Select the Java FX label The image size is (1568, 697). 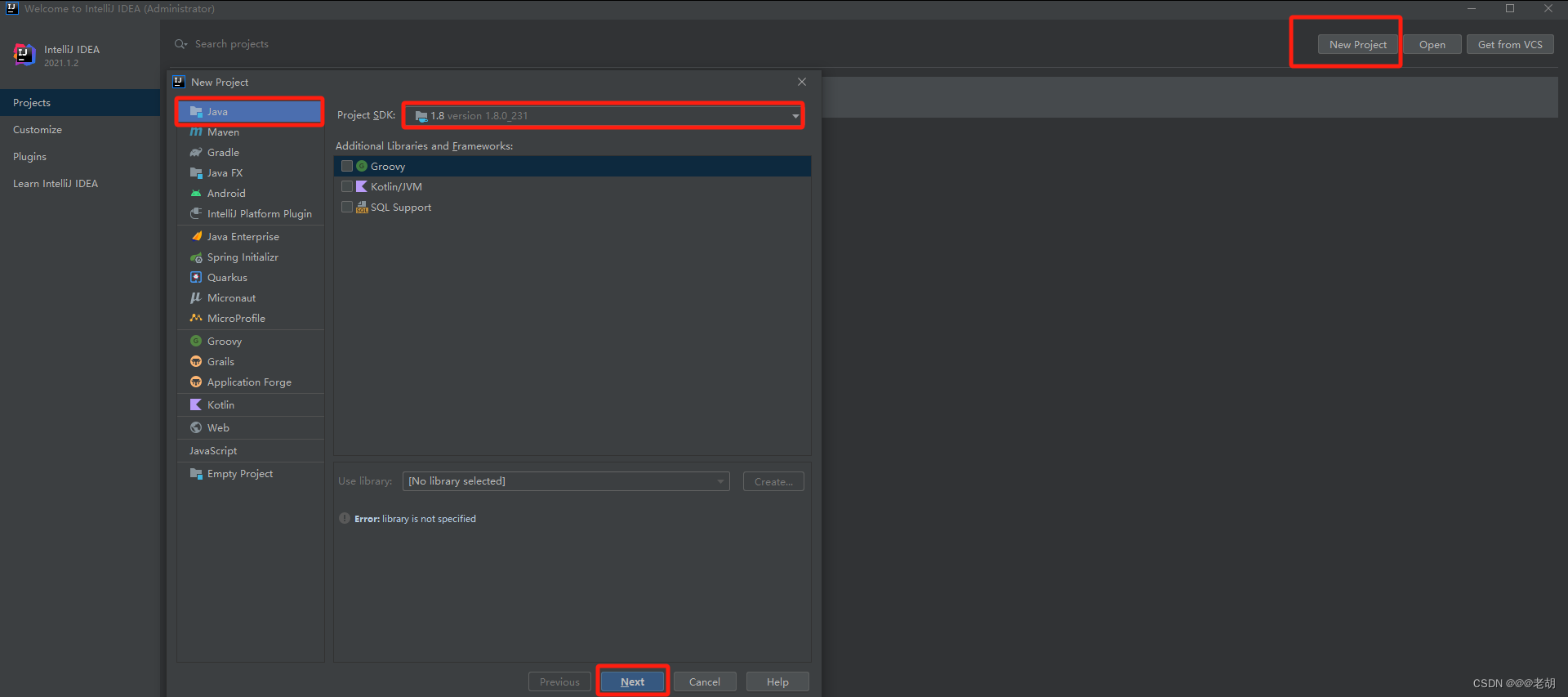click(225, 172)
